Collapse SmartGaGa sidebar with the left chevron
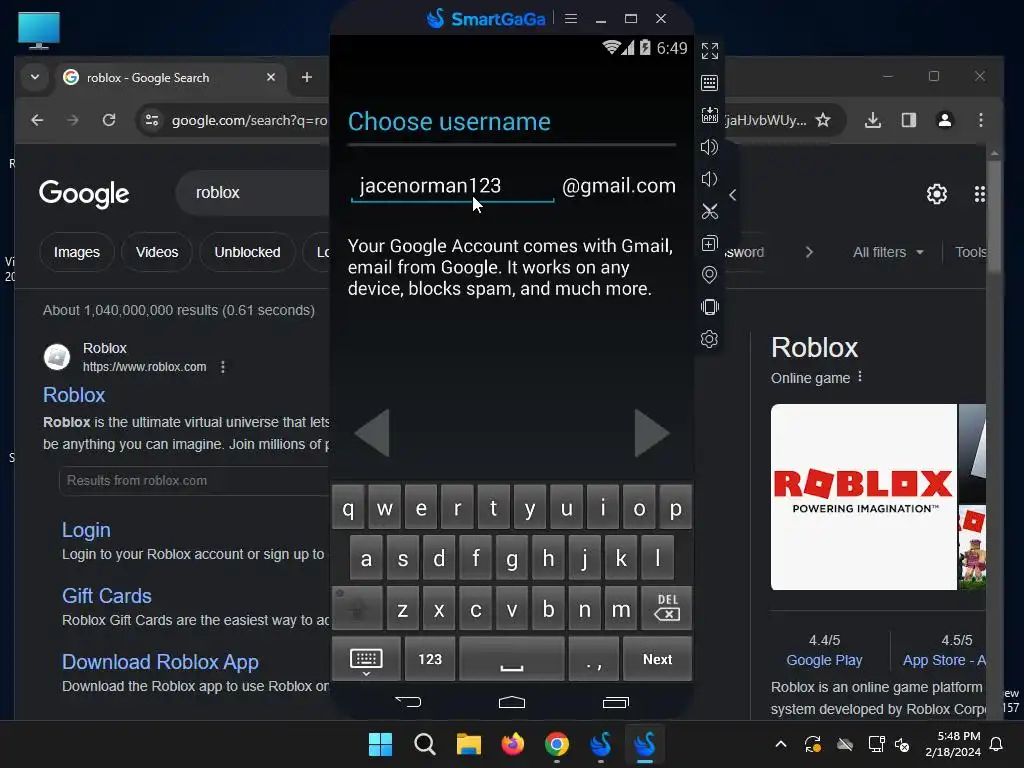1024x768 pixels. coord(733,195)
